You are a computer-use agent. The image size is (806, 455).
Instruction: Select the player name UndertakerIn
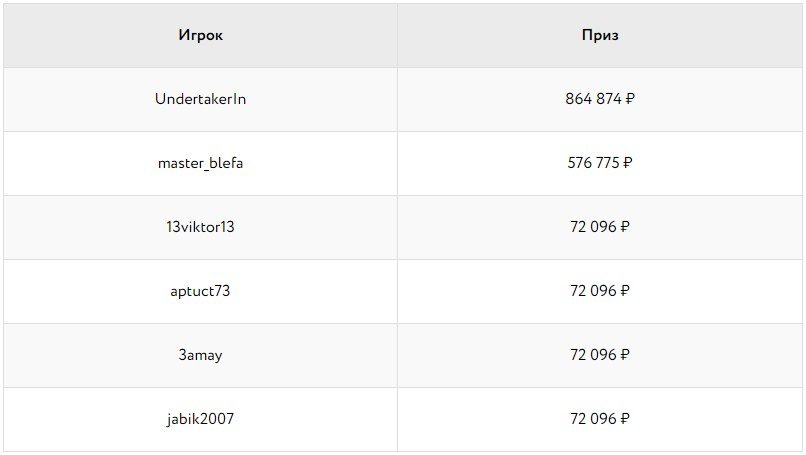click(200, 99)
